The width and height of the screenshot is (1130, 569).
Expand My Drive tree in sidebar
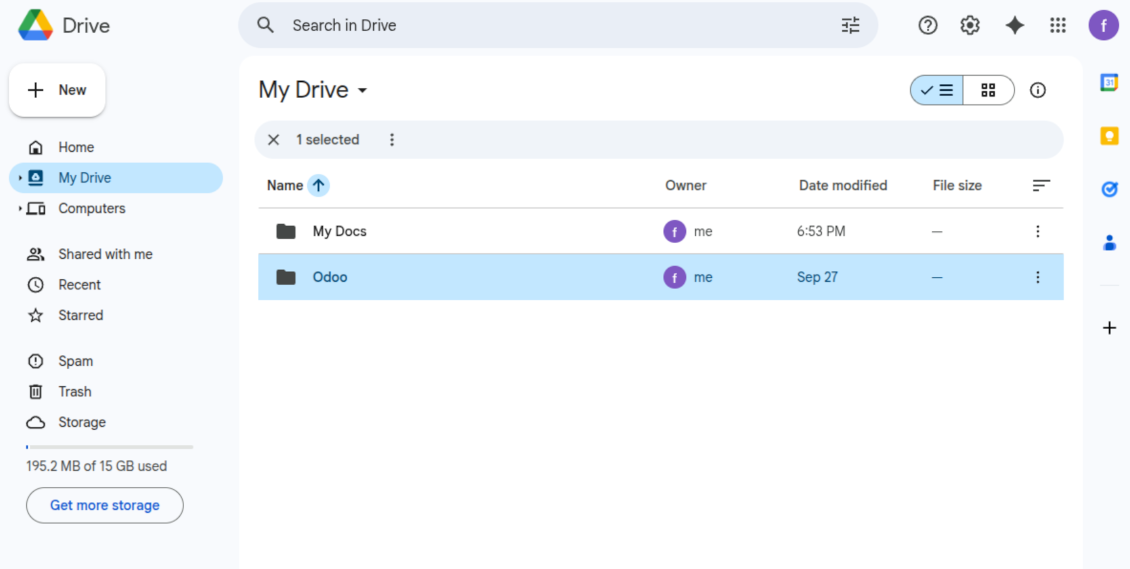(20, 178)
